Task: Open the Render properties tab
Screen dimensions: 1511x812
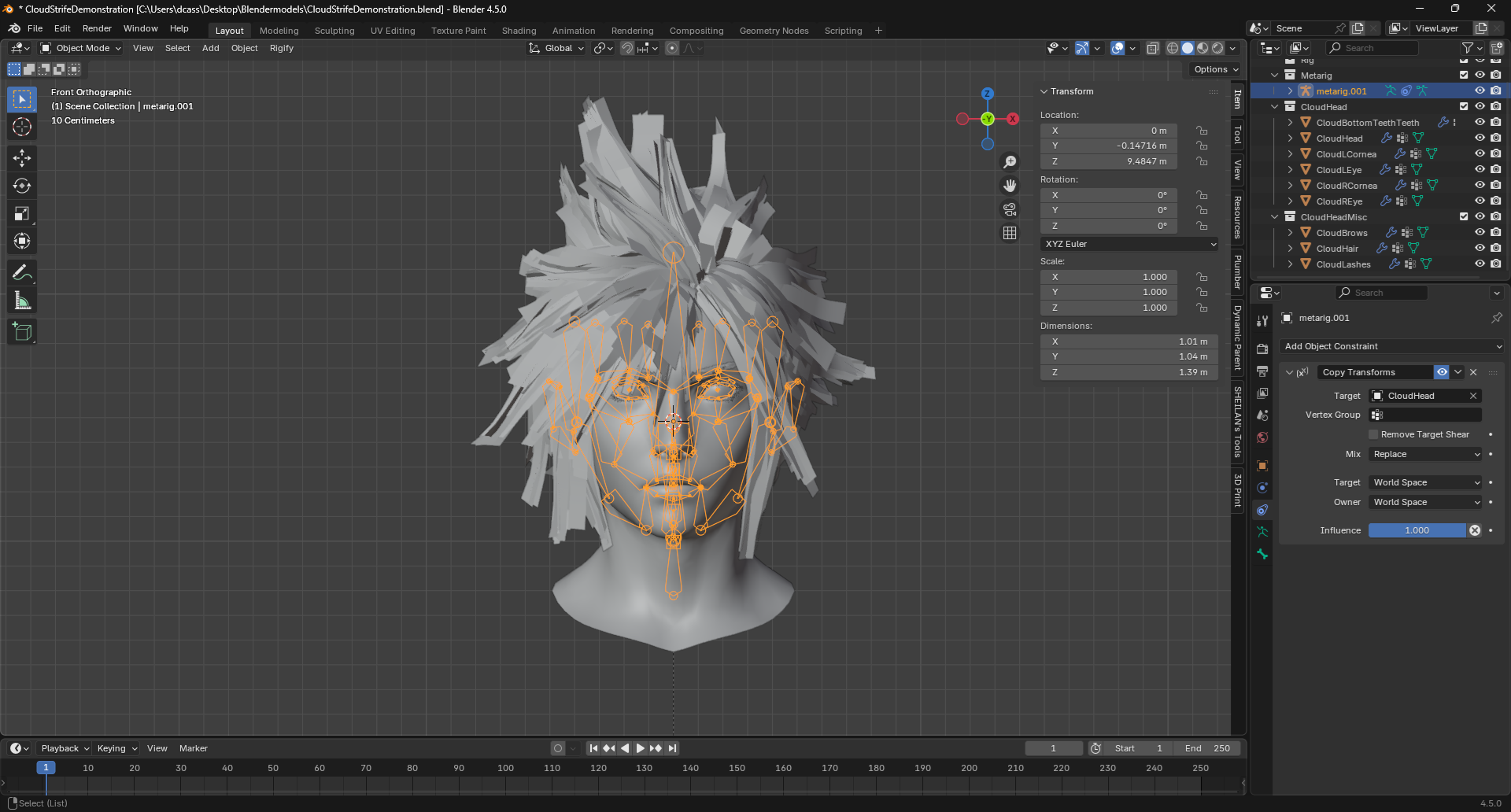Action: 1262,349
